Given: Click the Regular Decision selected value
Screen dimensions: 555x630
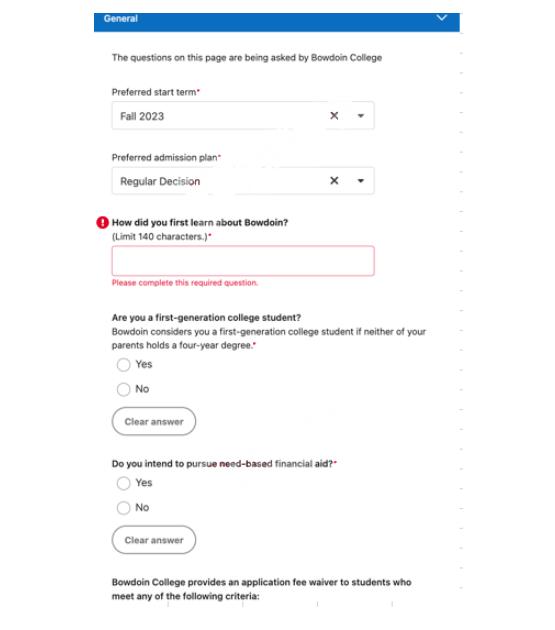Looking at the screenshot, I should coord(160,181).
